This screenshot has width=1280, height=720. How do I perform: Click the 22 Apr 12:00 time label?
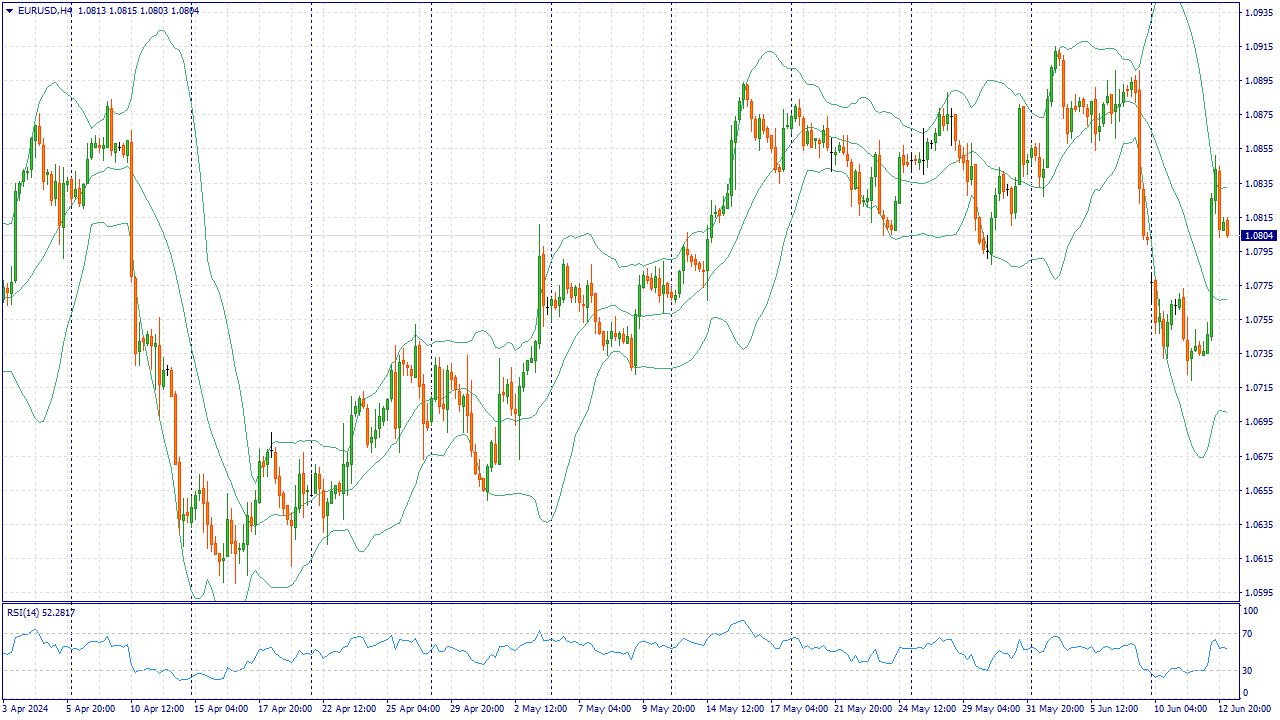click(x=349, y=709)
